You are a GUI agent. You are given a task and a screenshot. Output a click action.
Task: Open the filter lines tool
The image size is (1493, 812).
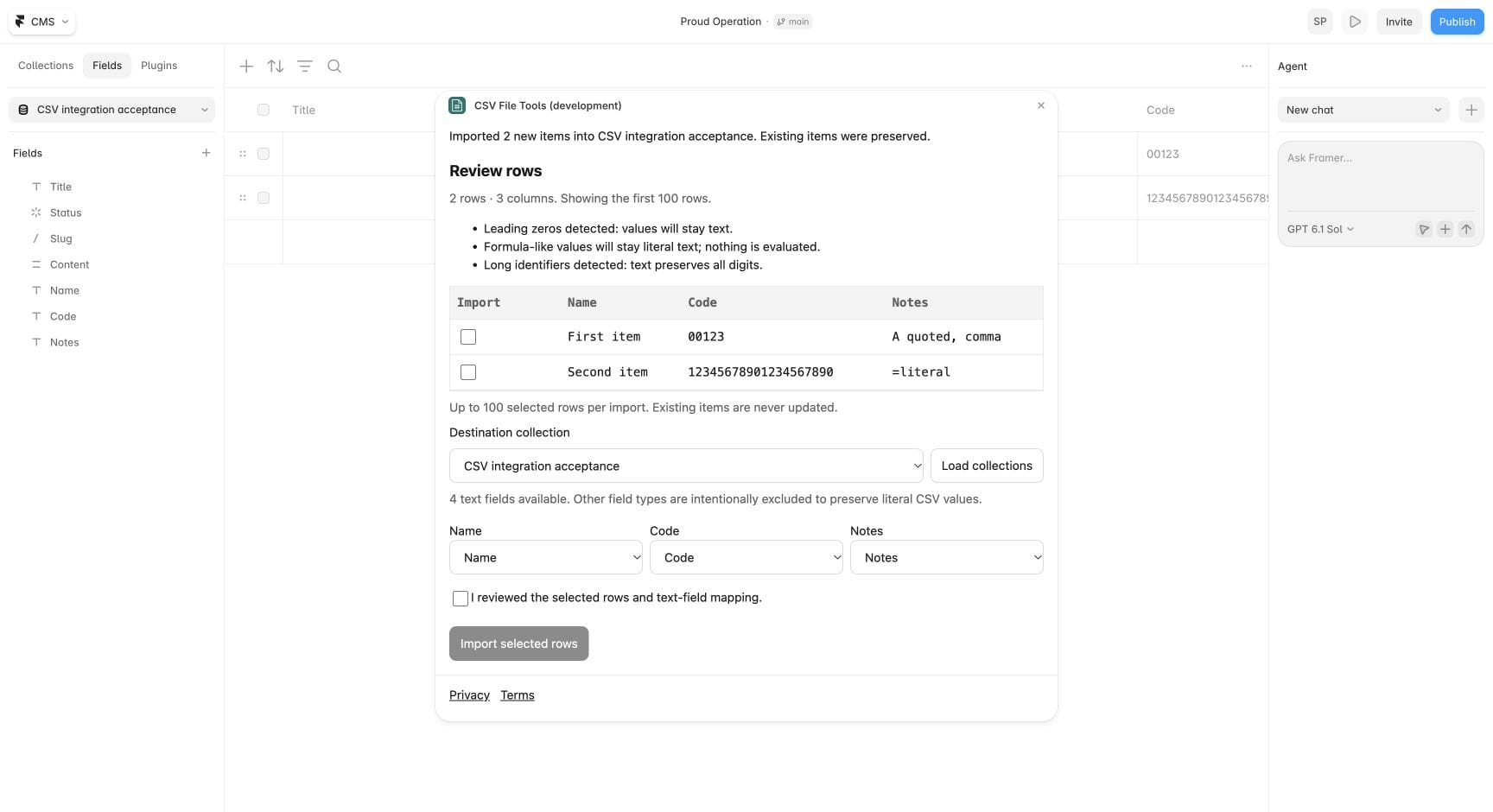point(305,66)
